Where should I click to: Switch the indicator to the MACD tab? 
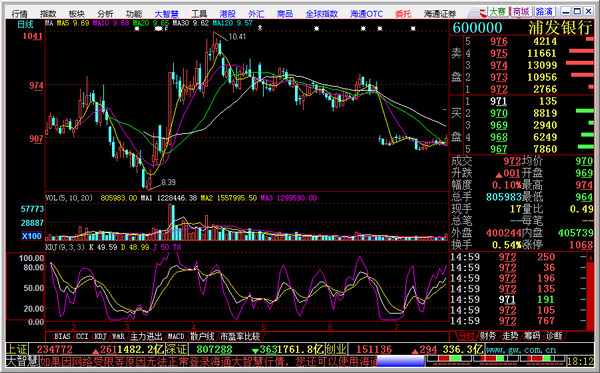pos(176,337)
